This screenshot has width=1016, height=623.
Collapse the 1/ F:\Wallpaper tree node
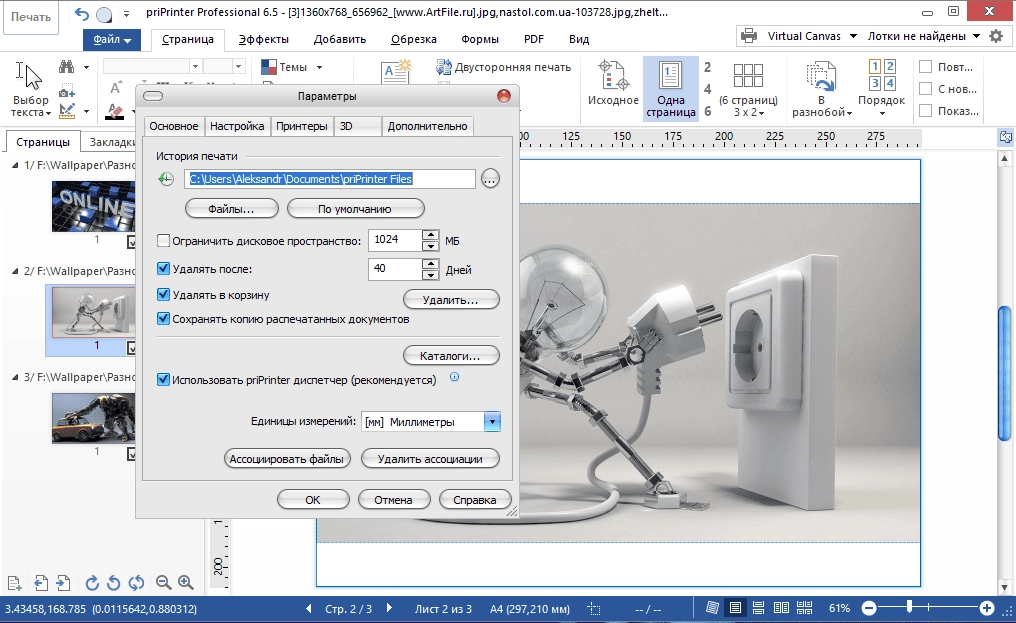click(15, 165)
